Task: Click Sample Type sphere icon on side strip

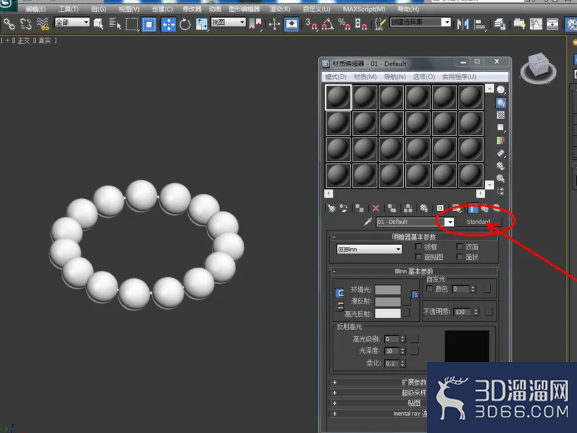Action: pyautogui.click(x=500, y=90)
